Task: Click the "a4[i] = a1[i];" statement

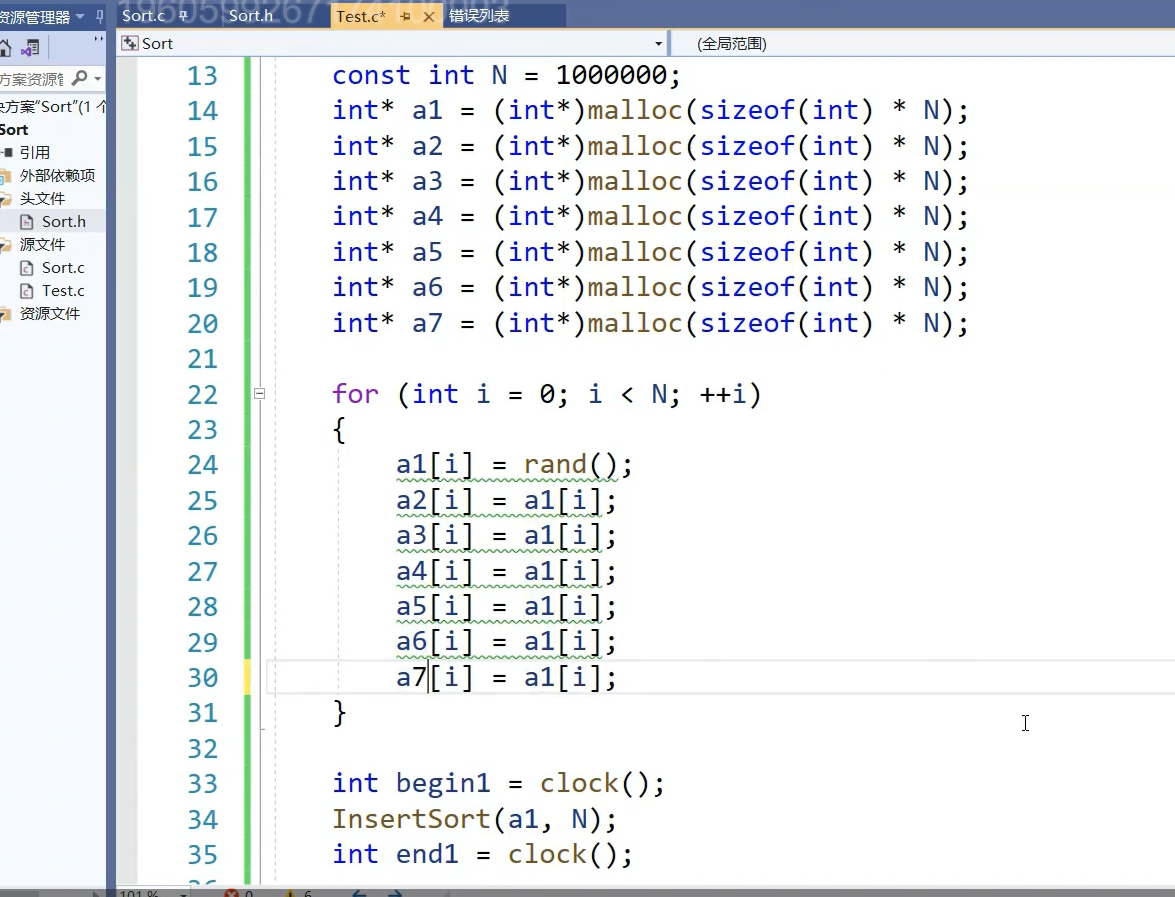Action: click(x=506, y=572)
